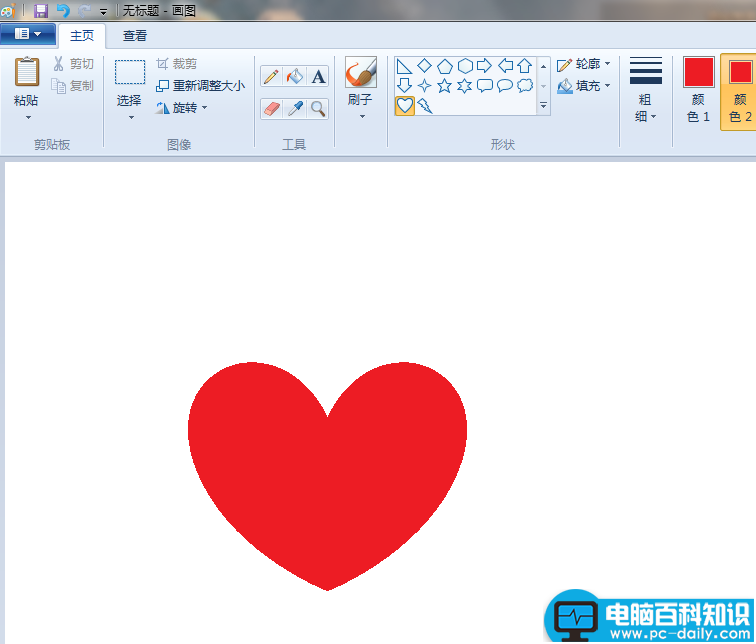The image size is (756, 644).
Task: Open the 轮廓 outline dropdown
Action: coord(583,64)
